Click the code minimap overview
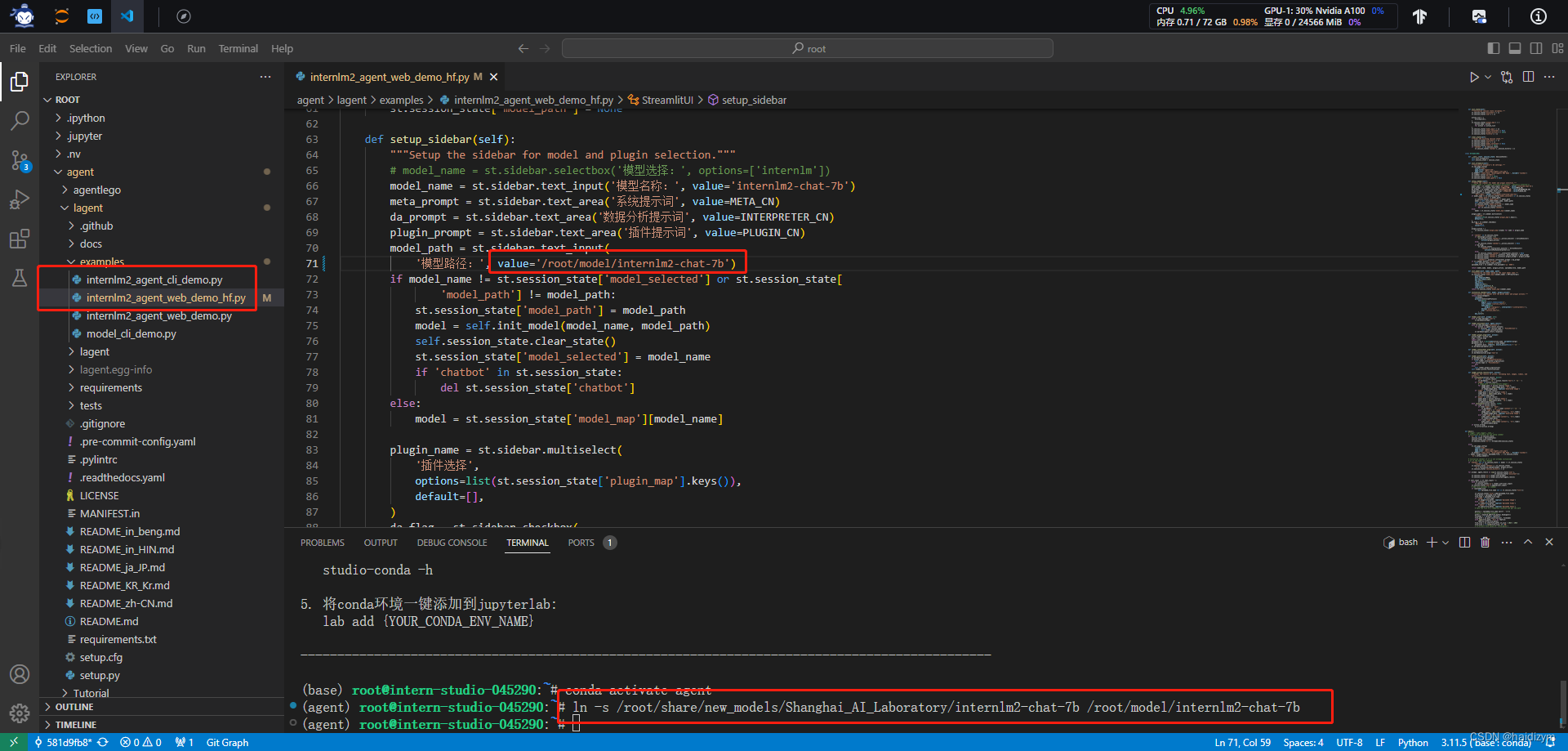Image resolution: width=1568 pixels, height=751 pixels. click(1507, 317)
